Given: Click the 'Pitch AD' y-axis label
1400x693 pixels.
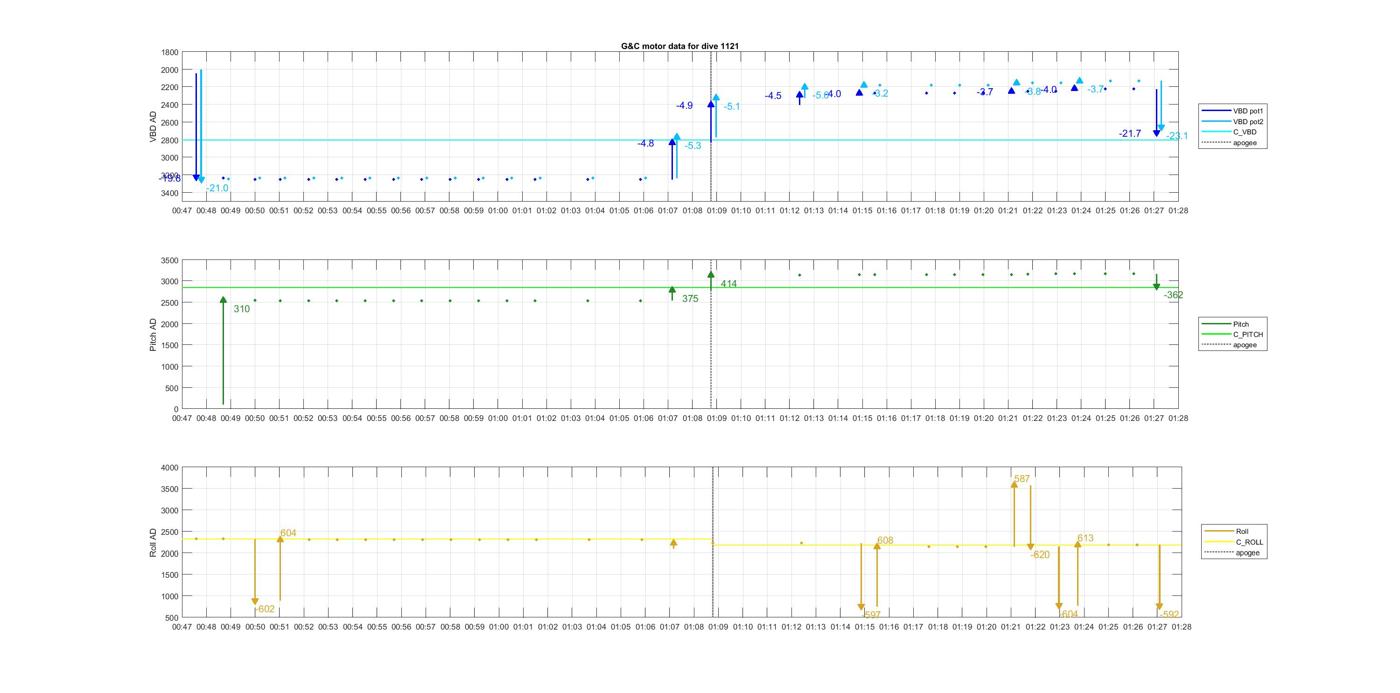Looking at the screenshot, I should click(x=154, y=334).
